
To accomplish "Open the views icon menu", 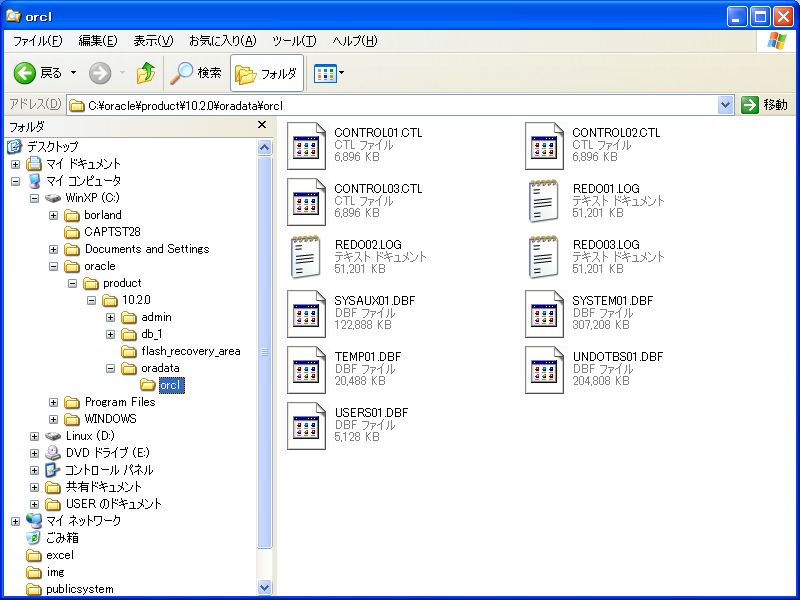I will click(x=329, y=73).
